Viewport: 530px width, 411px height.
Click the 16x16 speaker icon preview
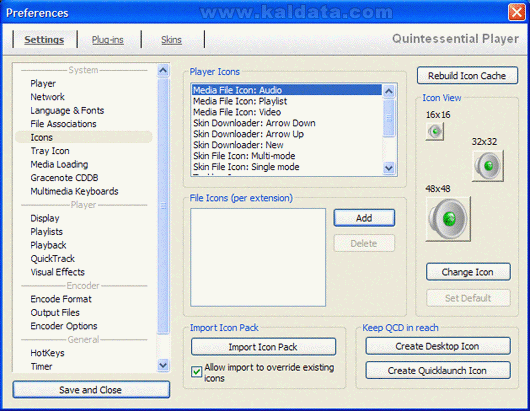(x=435, y=131)
